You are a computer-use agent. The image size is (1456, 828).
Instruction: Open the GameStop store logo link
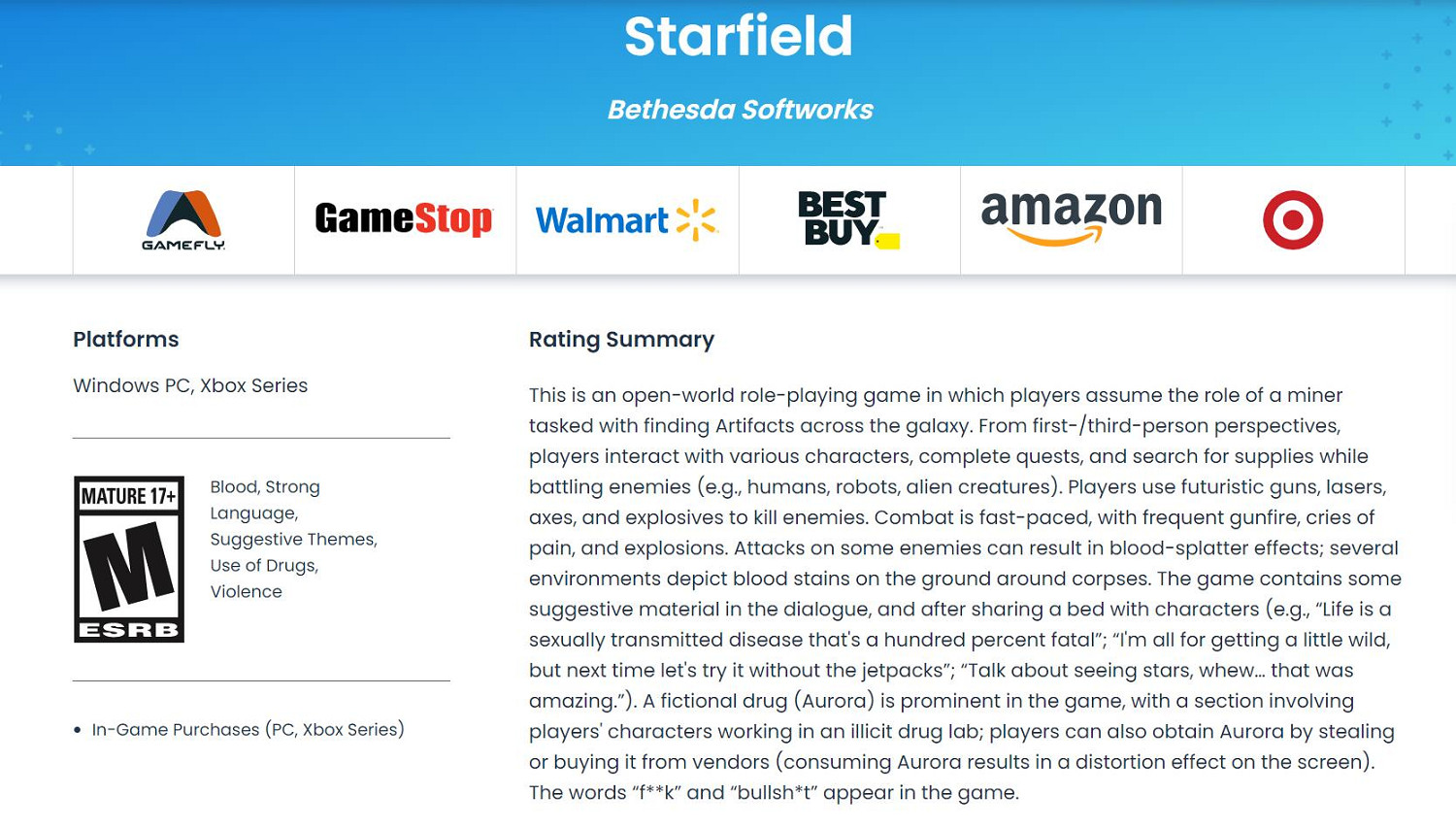(x=404, y=219)
